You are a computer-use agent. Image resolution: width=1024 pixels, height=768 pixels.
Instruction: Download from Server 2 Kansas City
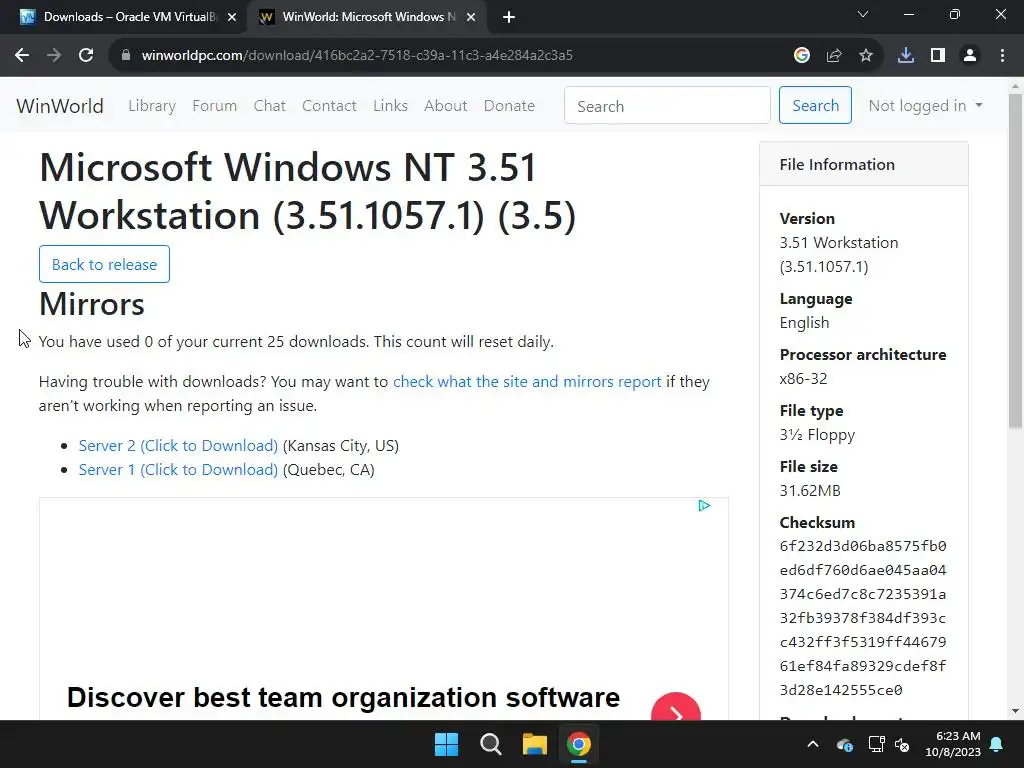click(x=178, y=445)
